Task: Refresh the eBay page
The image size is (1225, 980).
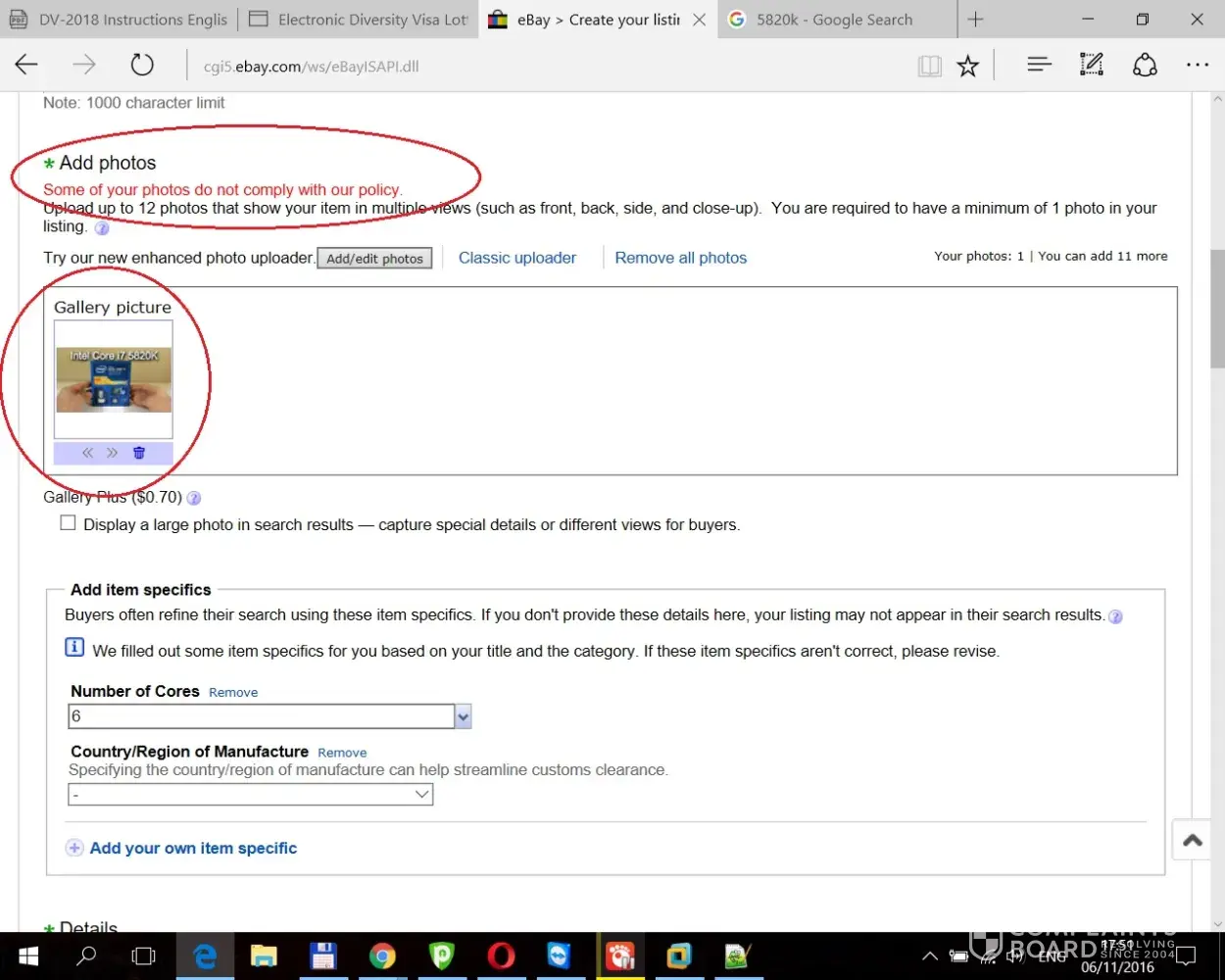Action: (142, 65)
